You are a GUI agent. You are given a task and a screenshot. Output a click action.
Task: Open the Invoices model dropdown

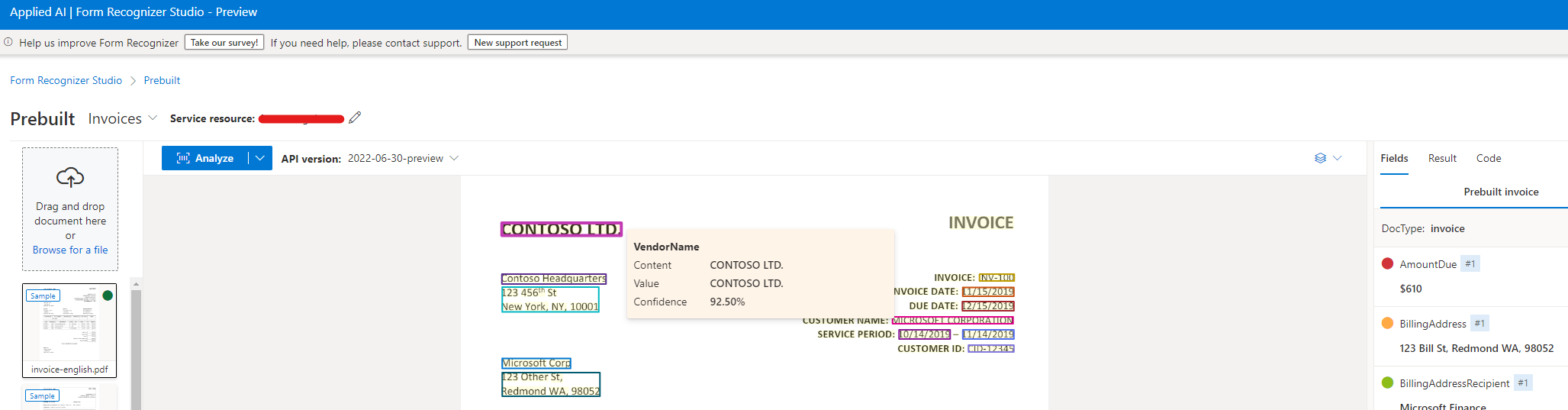tap(123, 118)
